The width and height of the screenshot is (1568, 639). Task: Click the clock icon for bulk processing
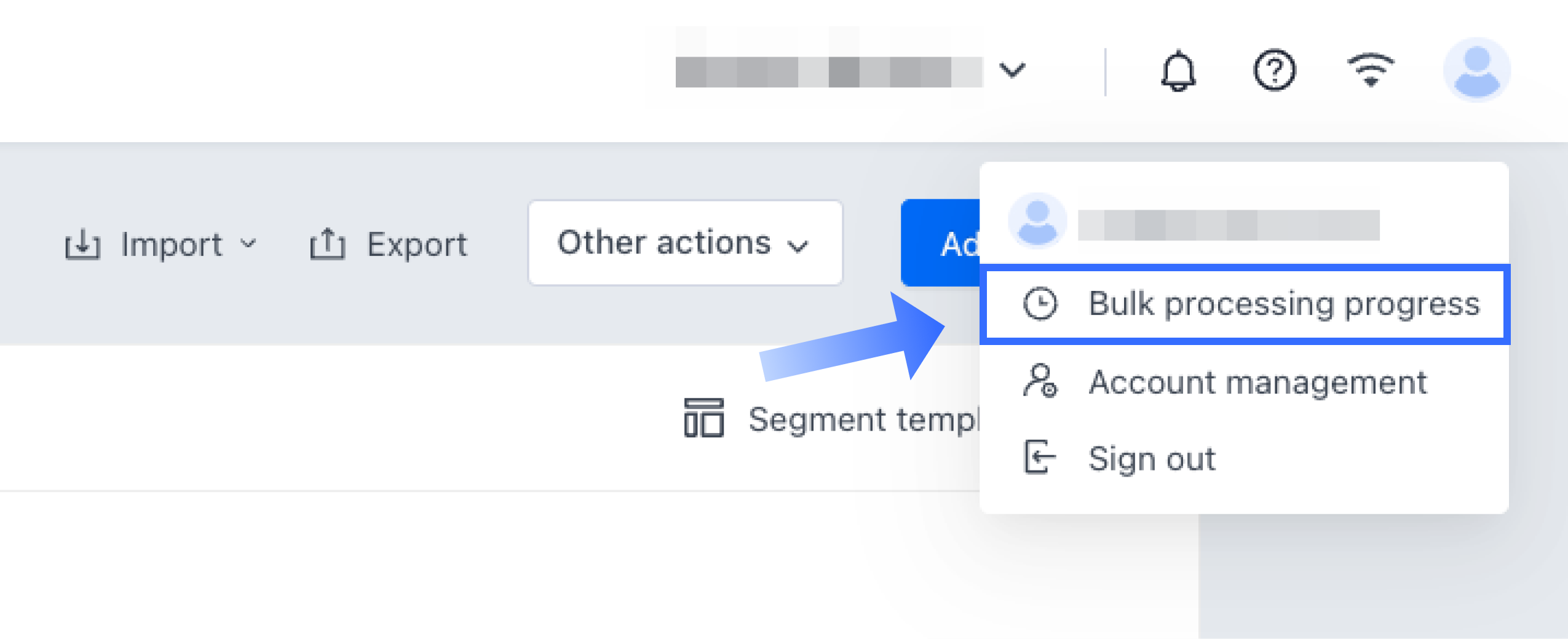[1040, 304]
